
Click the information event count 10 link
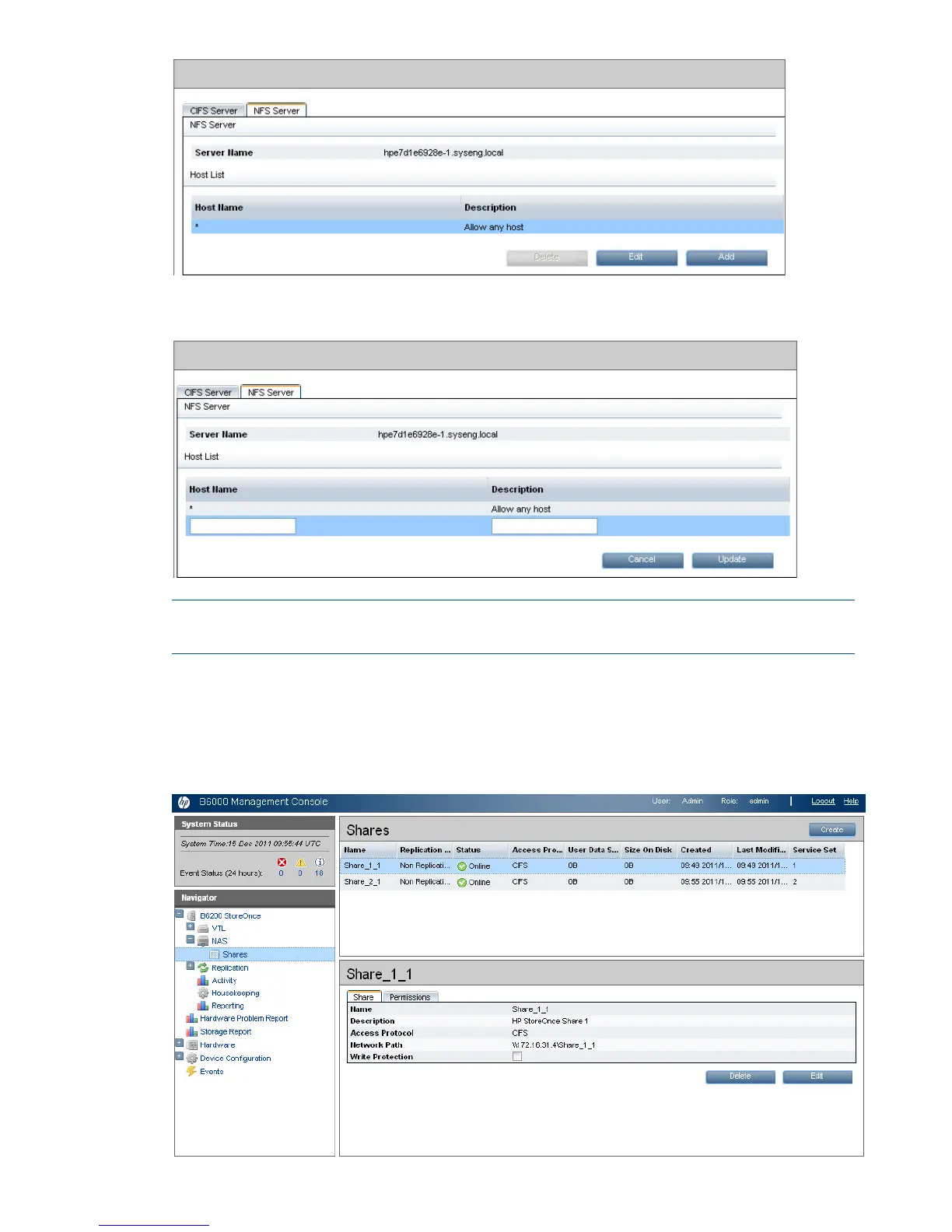[319, 873]
